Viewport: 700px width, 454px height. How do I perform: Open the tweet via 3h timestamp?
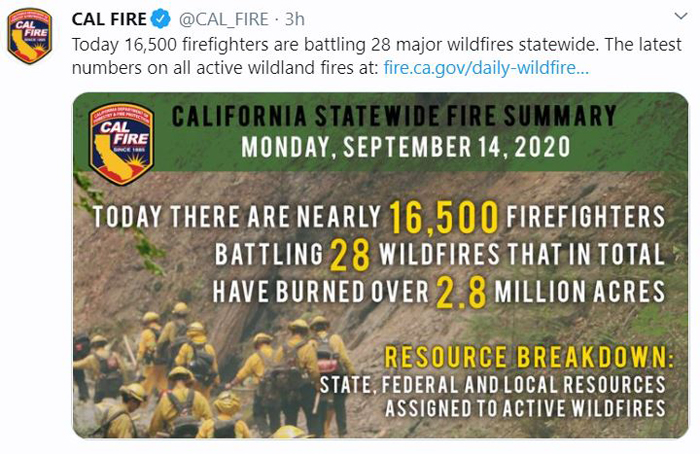click(x=295, y=19)
